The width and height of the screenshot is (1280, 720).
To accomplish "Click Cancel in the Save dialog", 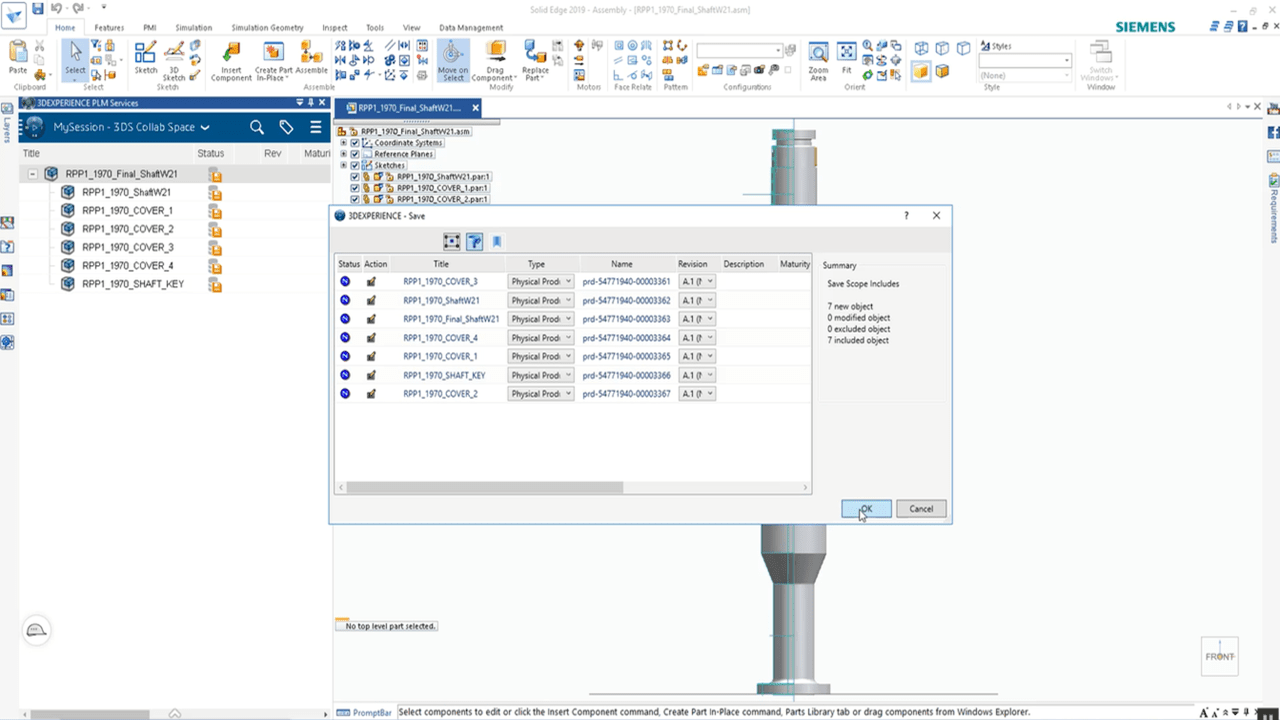I will [921, 509].
